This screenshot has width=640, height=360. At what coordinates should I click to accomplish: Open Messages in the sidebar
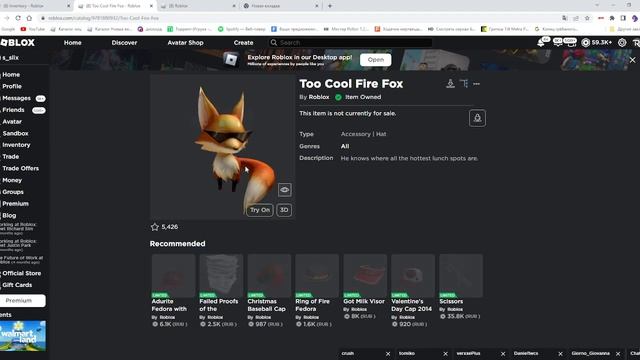[16, 98]
